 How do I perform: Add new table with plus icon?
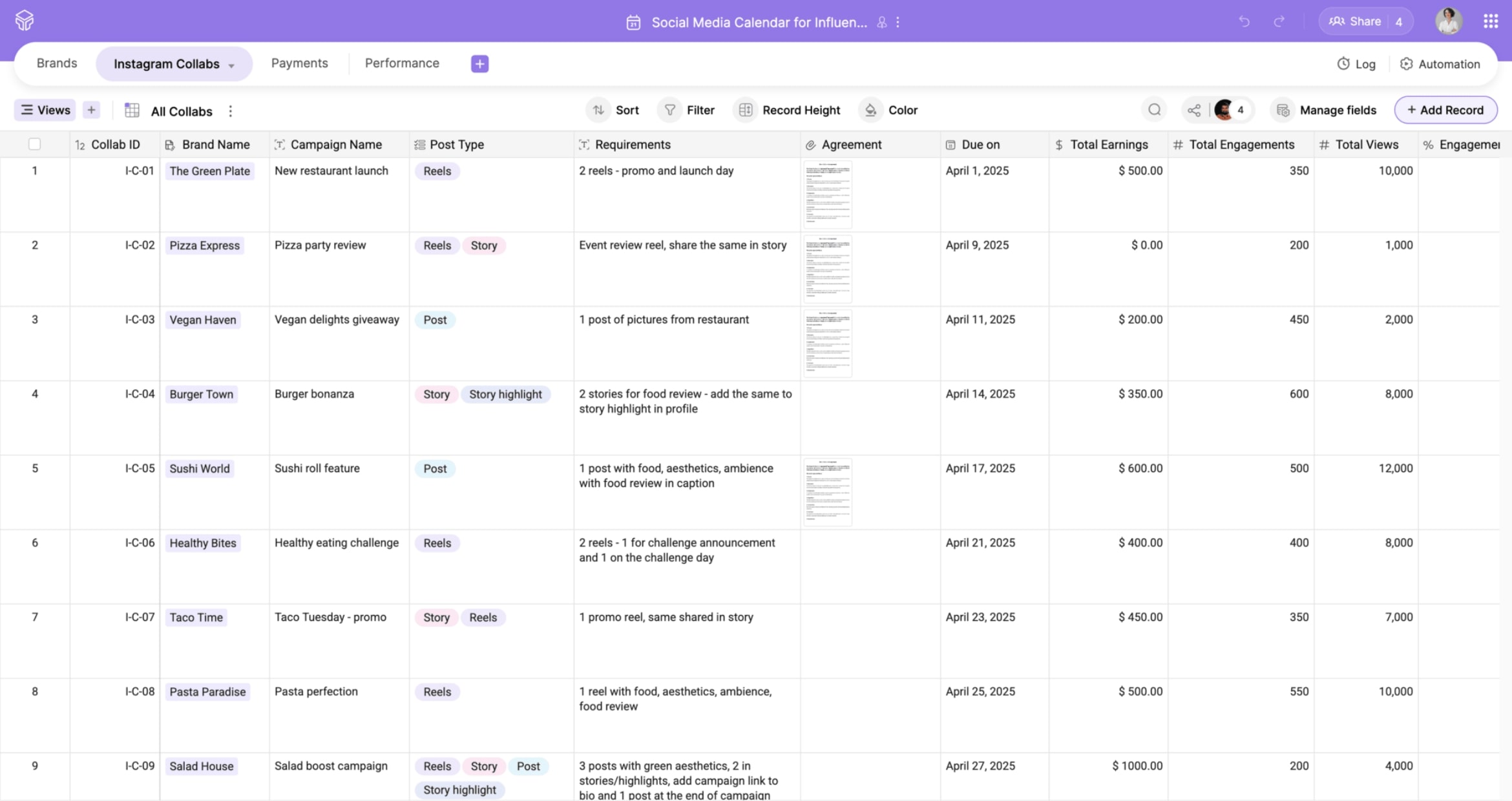479,63
